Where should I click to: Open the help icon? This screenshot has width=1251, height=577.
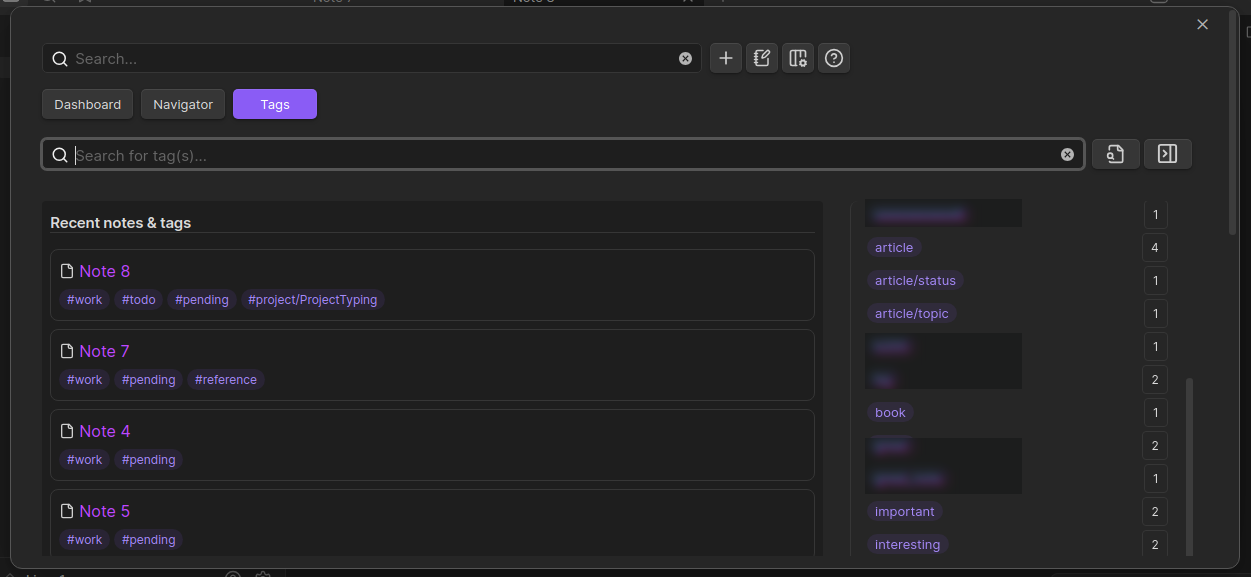(x=833, y=58)
